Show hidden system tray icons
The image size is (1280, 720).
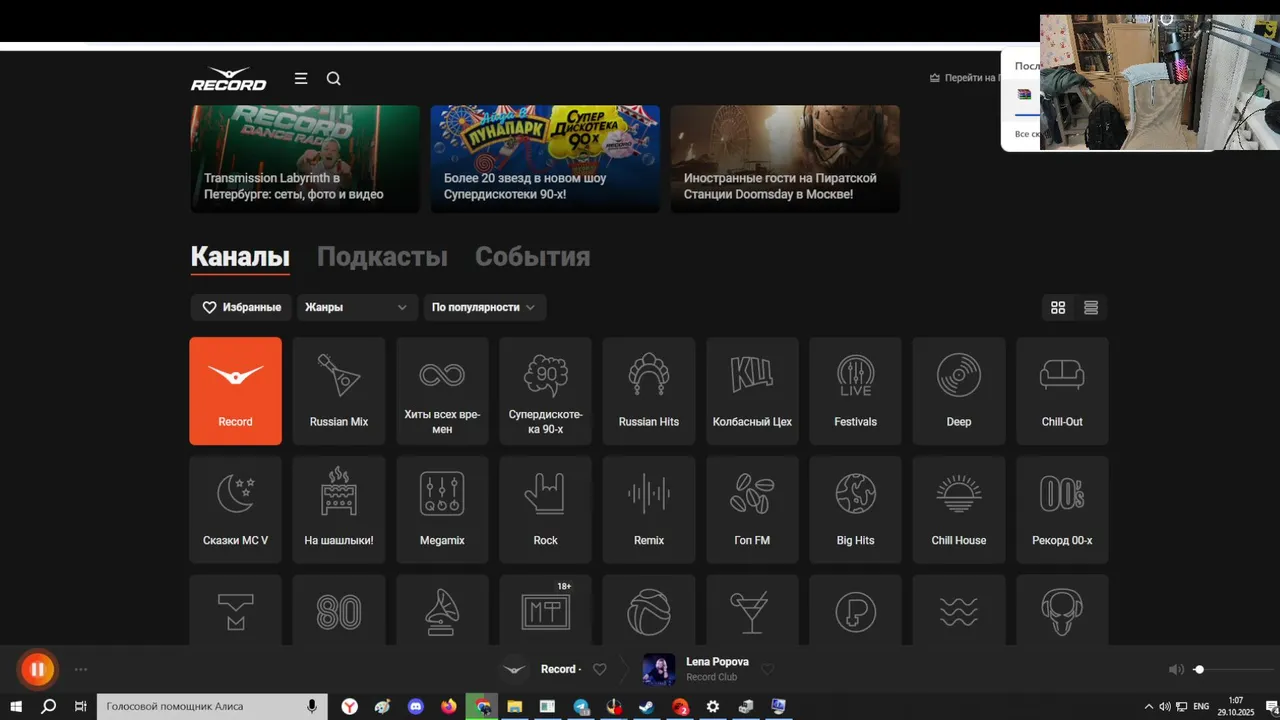[1149, 707]
